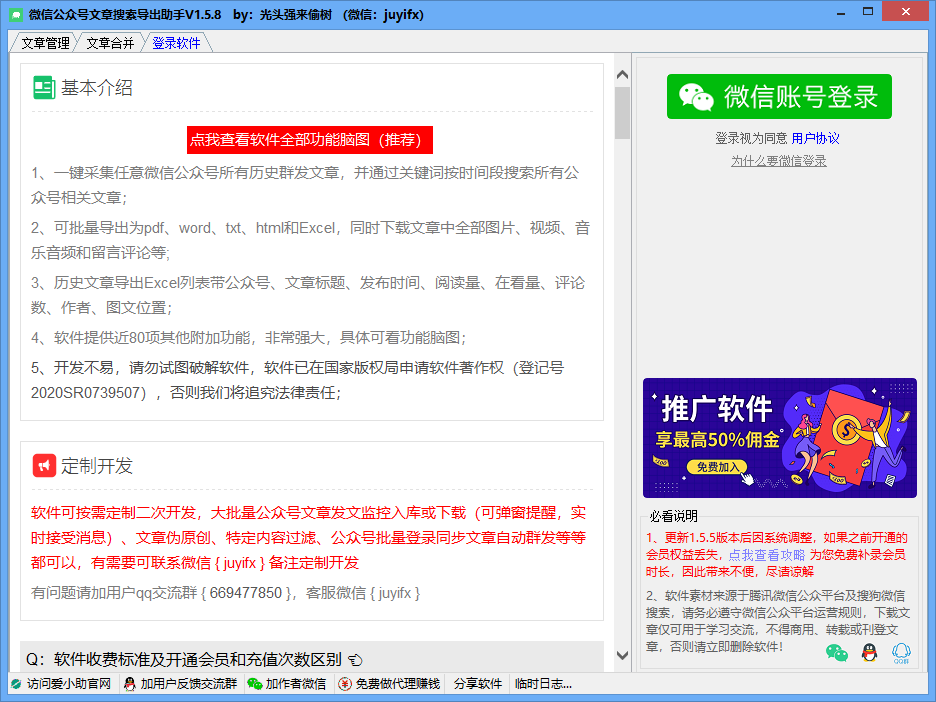The width and height of the screenshot is (936, 702).
Task: Click the scrollbar down arrow
Action: pos(622,655)
